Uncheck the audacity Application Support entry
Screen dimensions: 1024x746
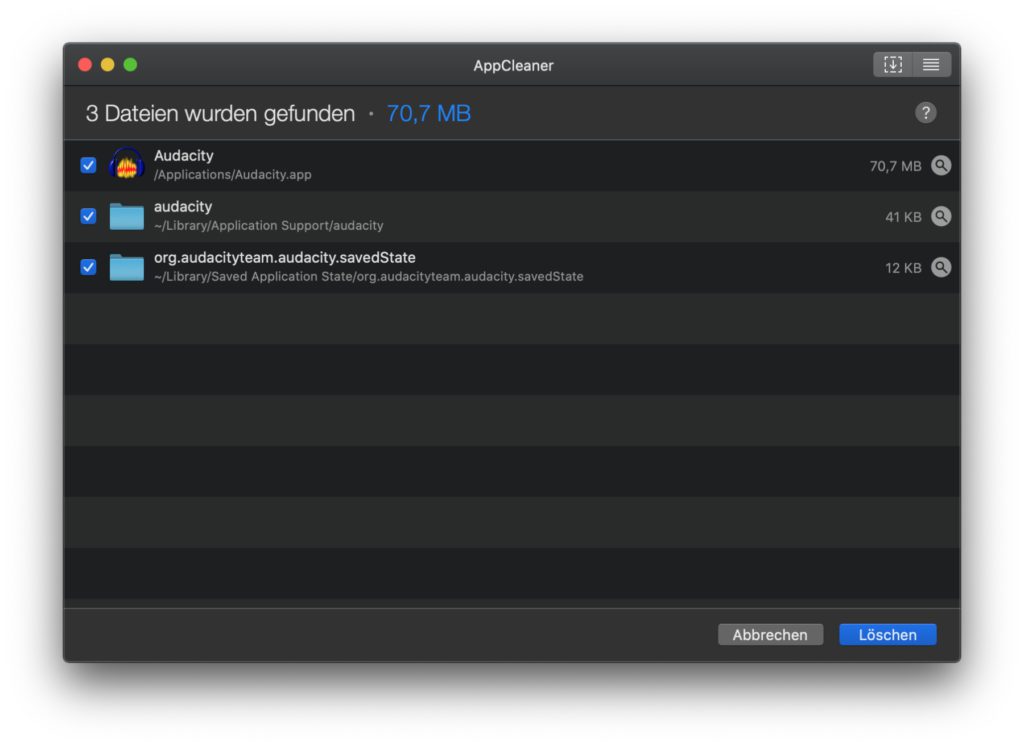(x=88, y=215)
